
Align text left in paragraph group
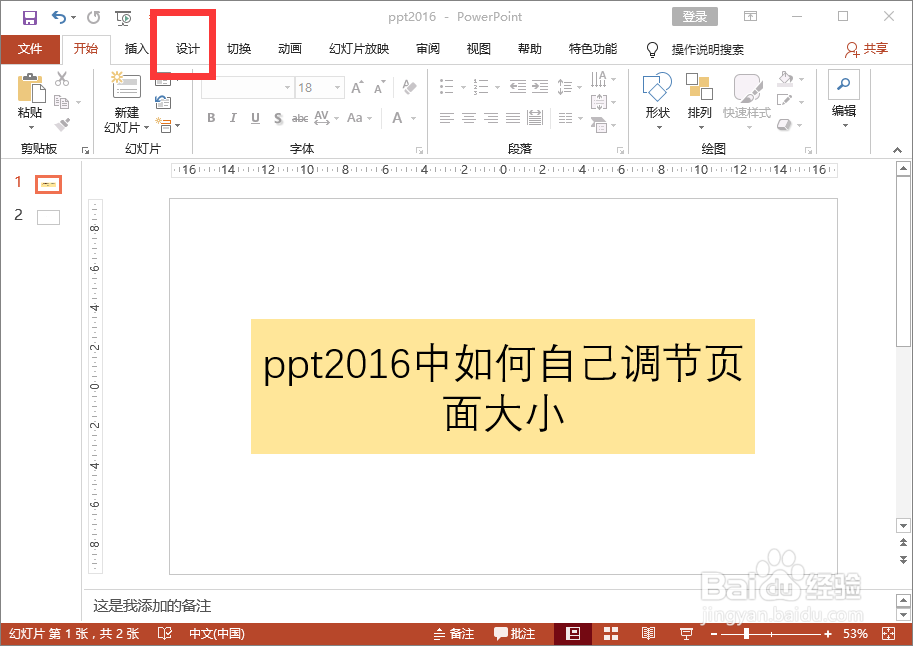pyautogui.click(x=447, y=118)
